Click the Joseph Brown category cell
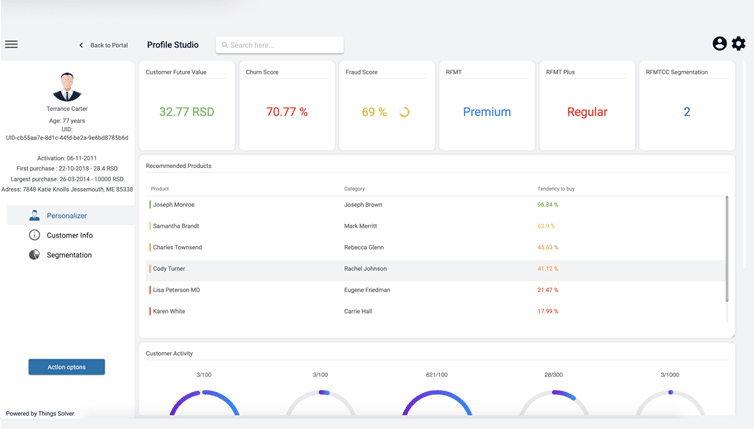The height and width of the screenshot is (429, 754). click(363, 205)
